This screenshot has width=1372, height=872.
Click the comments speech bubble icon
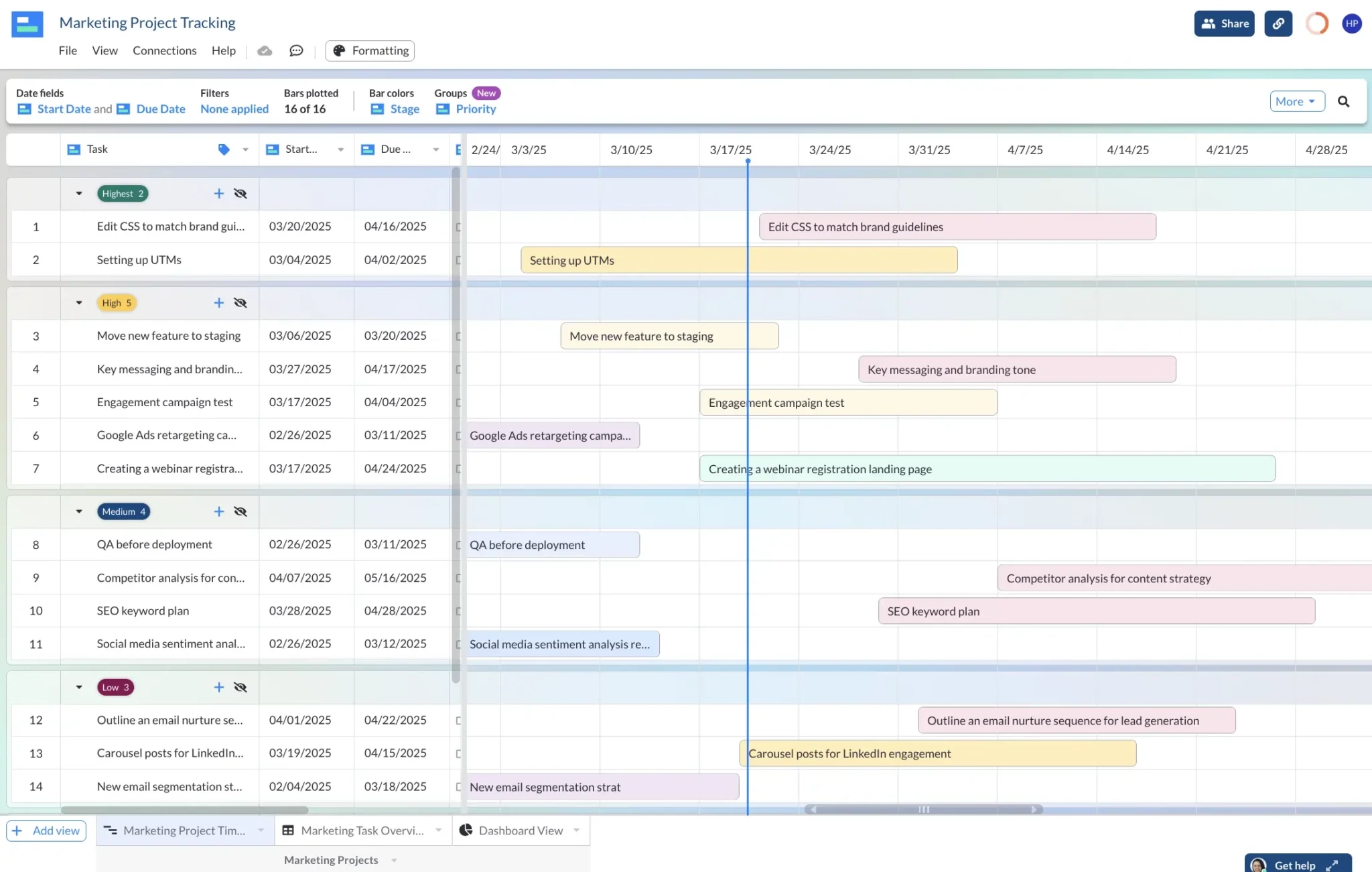[296, 51]
